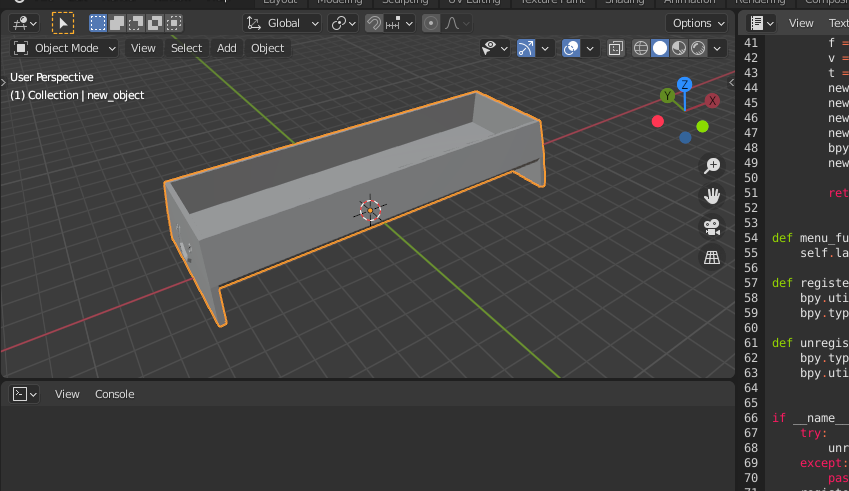Click the 'def unregis' code line 61
849x491 pixels.
(x=810, y=343)
